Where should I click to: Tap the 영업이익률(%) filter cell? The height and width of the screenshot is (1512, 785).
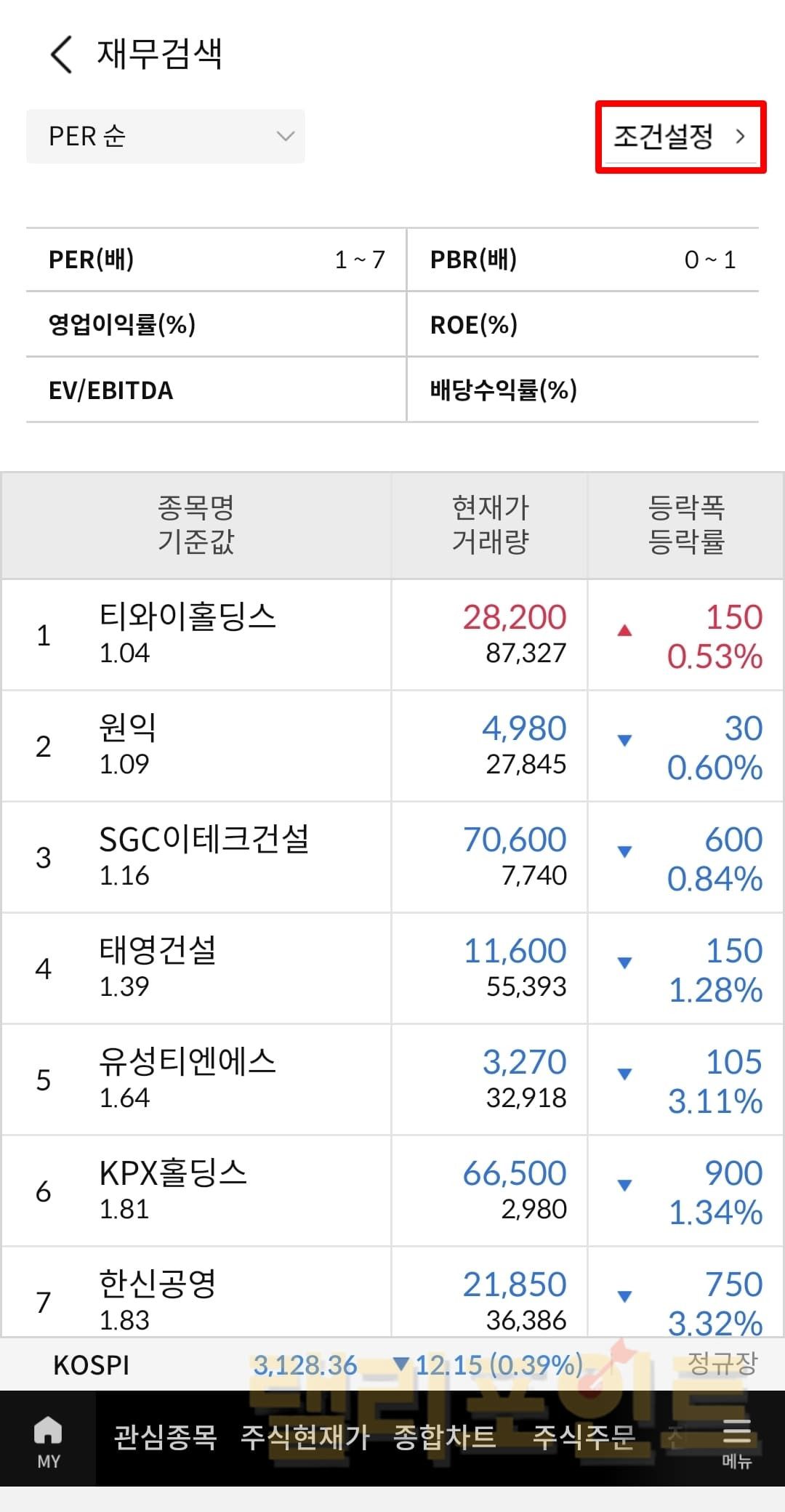pos(216,324)
